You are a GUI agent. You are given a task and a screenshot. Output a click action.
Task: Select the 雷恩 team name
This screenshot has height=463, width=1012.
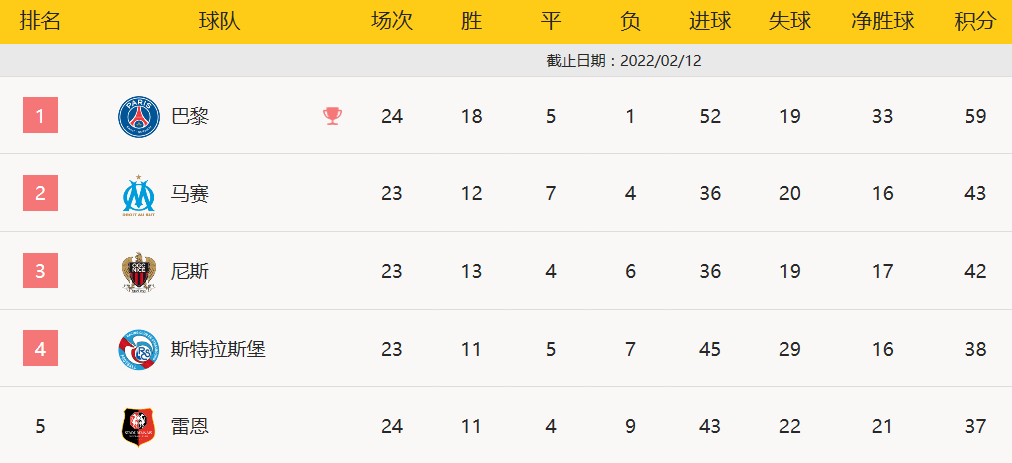[190, 427]
